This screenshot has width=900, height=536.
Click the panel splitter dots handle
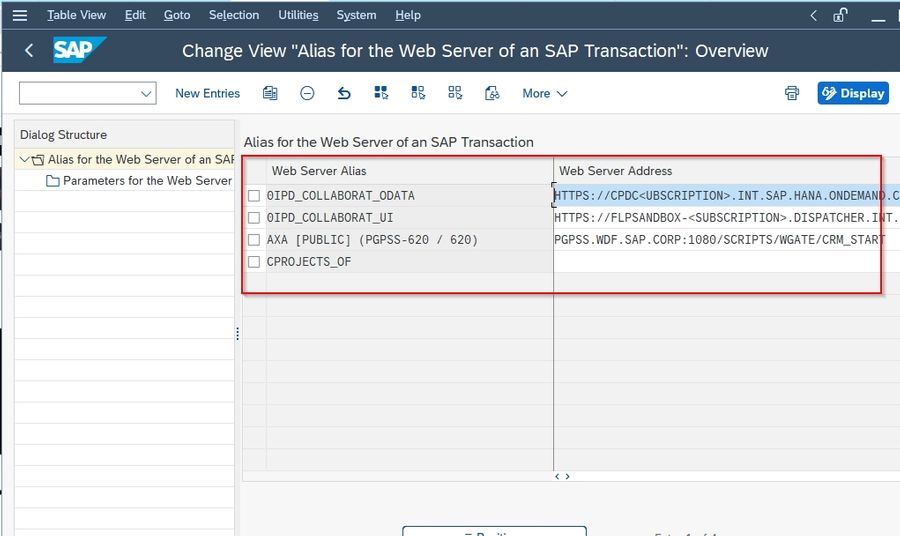tap(238, 333)
